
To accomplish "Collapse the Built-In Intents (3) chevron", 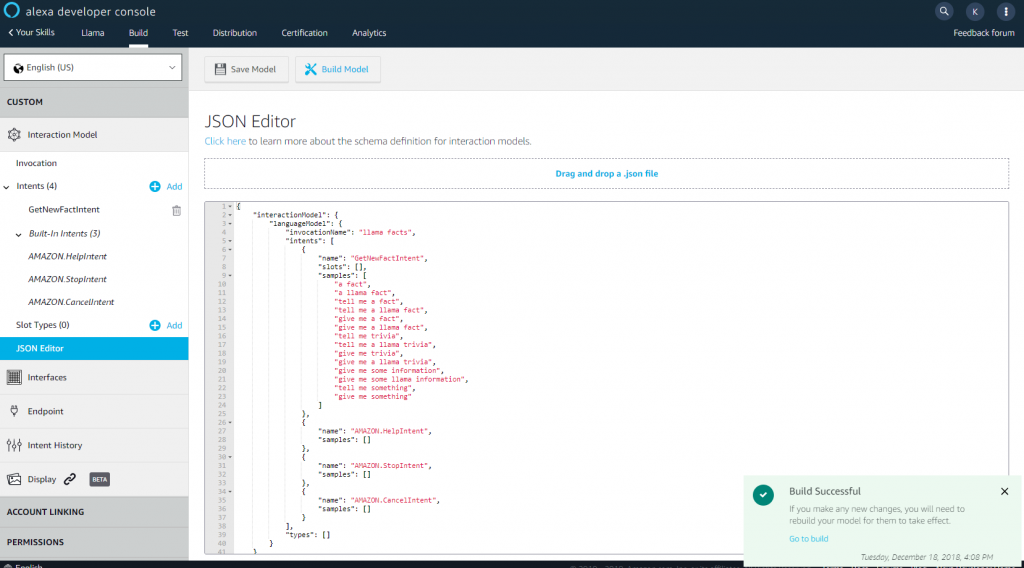I will point(18,234).
